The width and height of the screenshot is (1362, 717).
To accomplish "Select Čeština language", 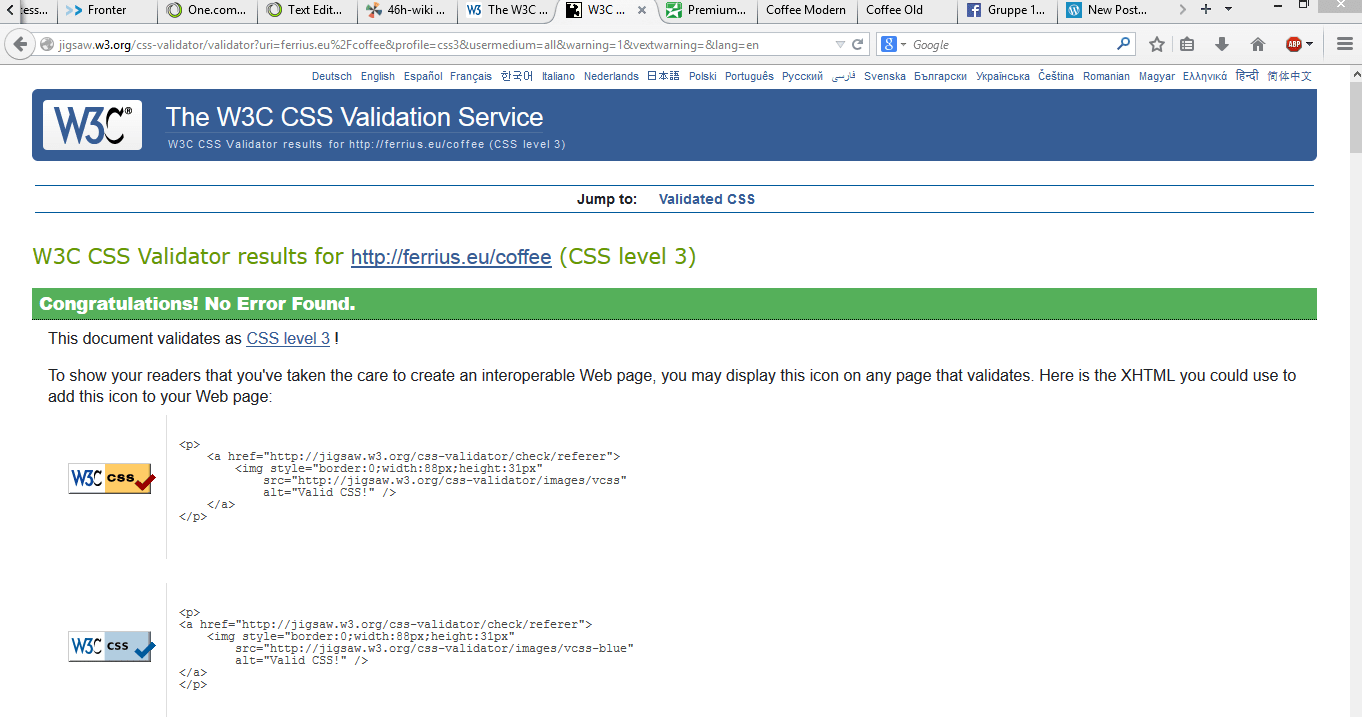I will point(1056,76).
